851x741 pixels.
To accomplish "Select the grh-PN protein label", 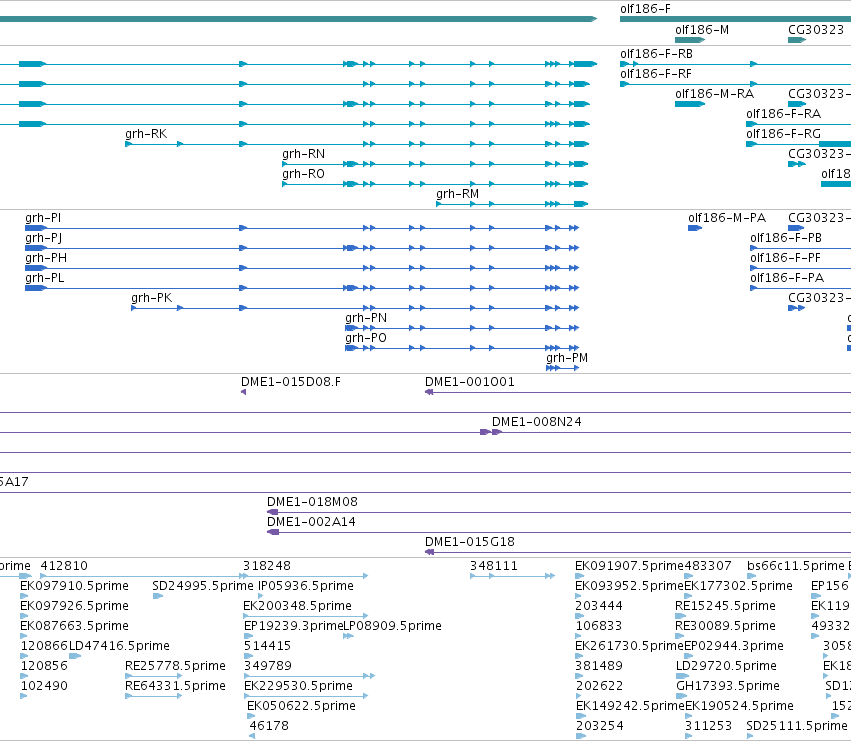I will [366, 319].
